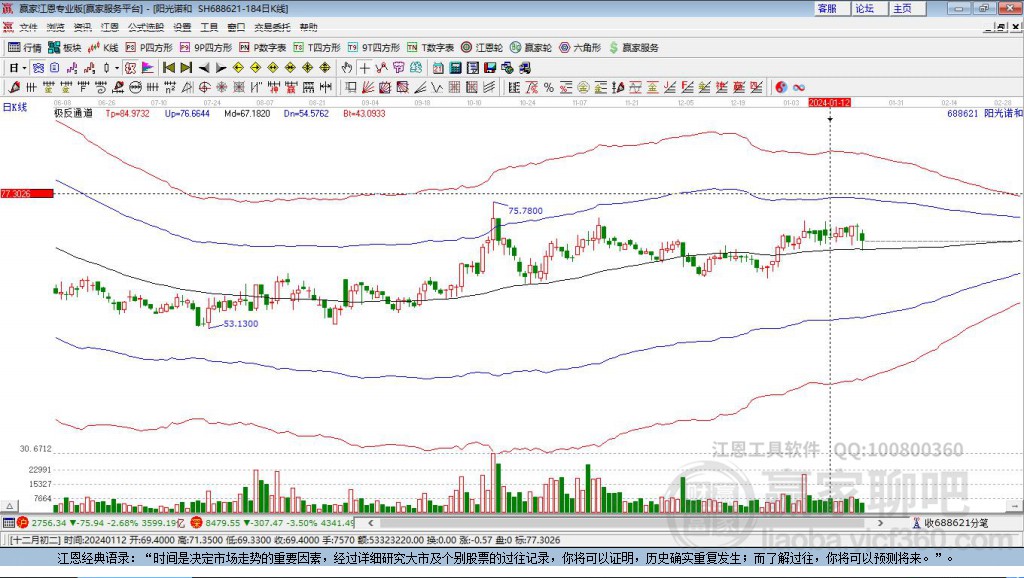Click black right arrow icon

[x=221, y=68]
